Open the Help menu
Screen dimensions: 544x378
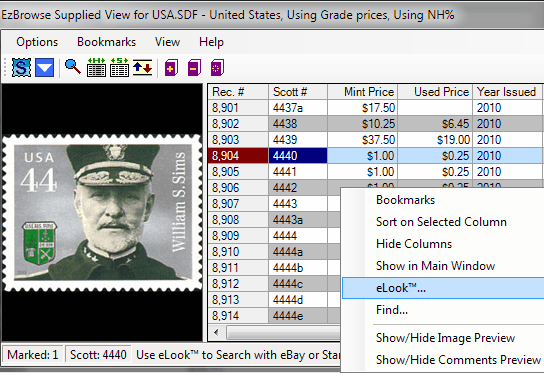(x=211, y=42)
